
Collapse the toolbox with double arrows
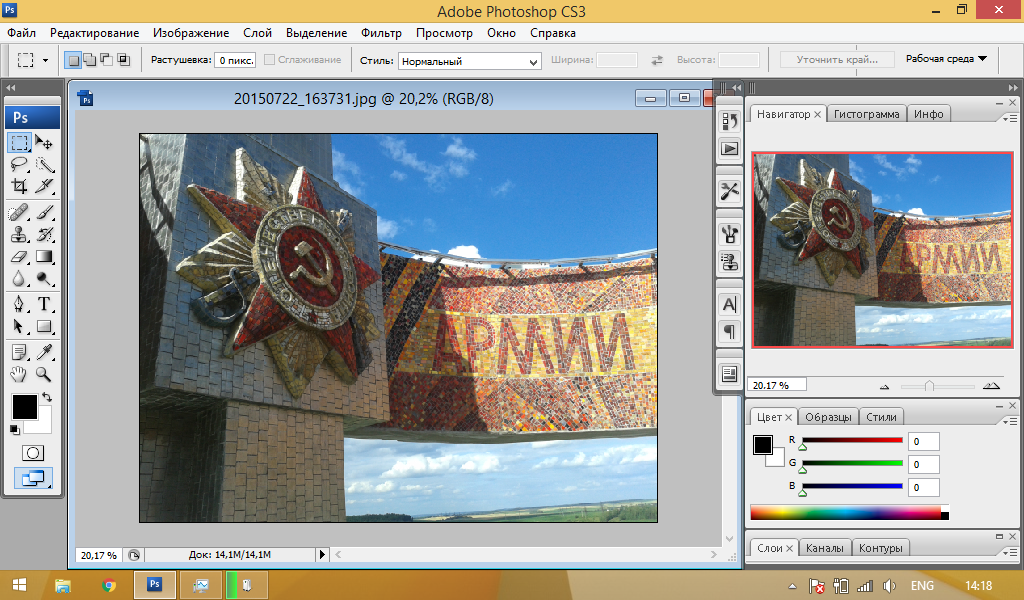click(x=10, y=87)
